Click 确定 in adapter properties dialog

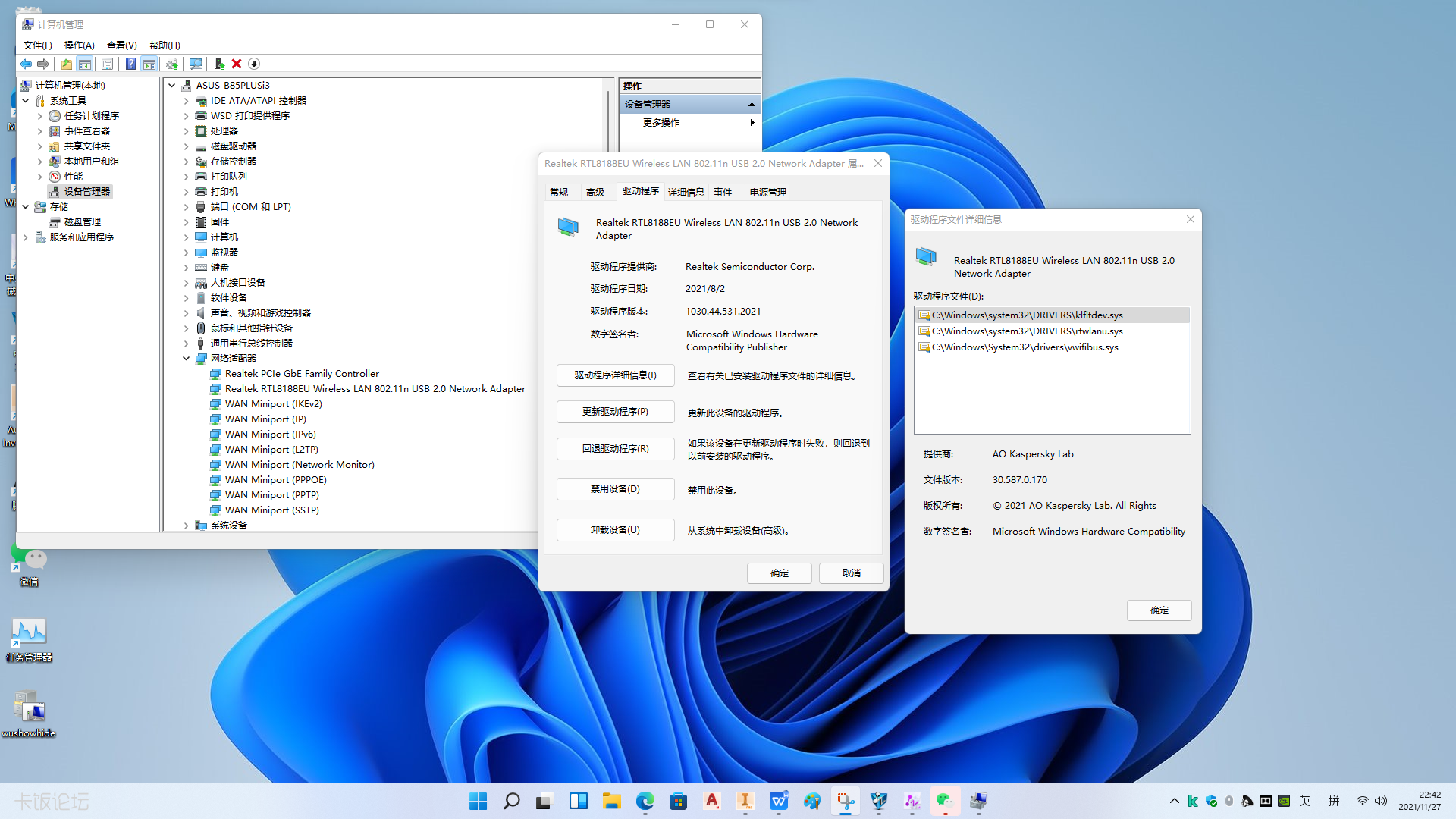point(780,573)
